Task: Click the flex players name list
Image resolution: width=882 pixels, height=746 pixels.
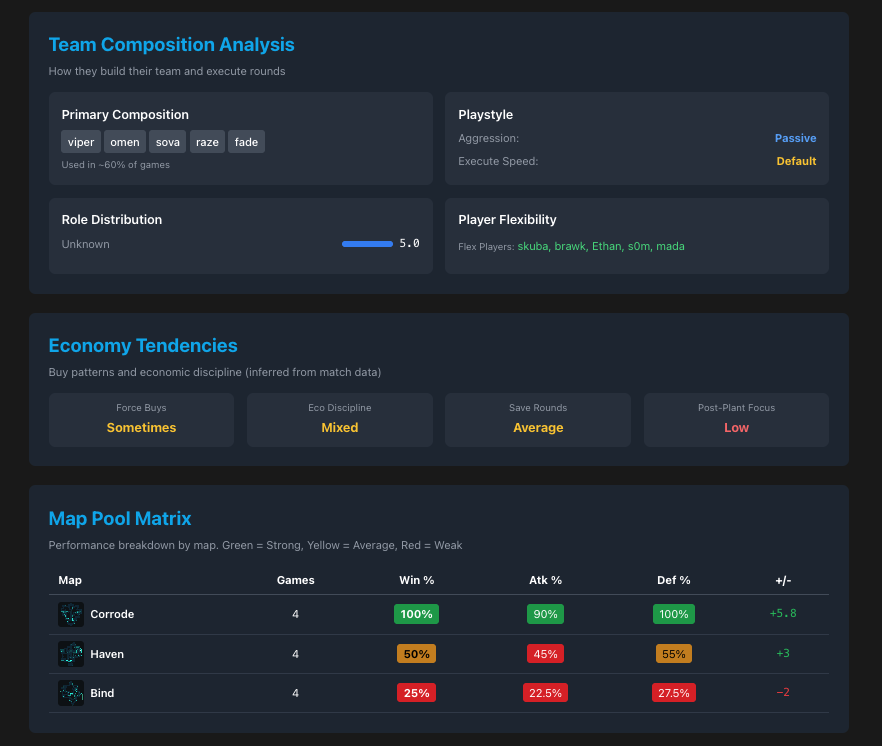Action: tap(601, 246)
